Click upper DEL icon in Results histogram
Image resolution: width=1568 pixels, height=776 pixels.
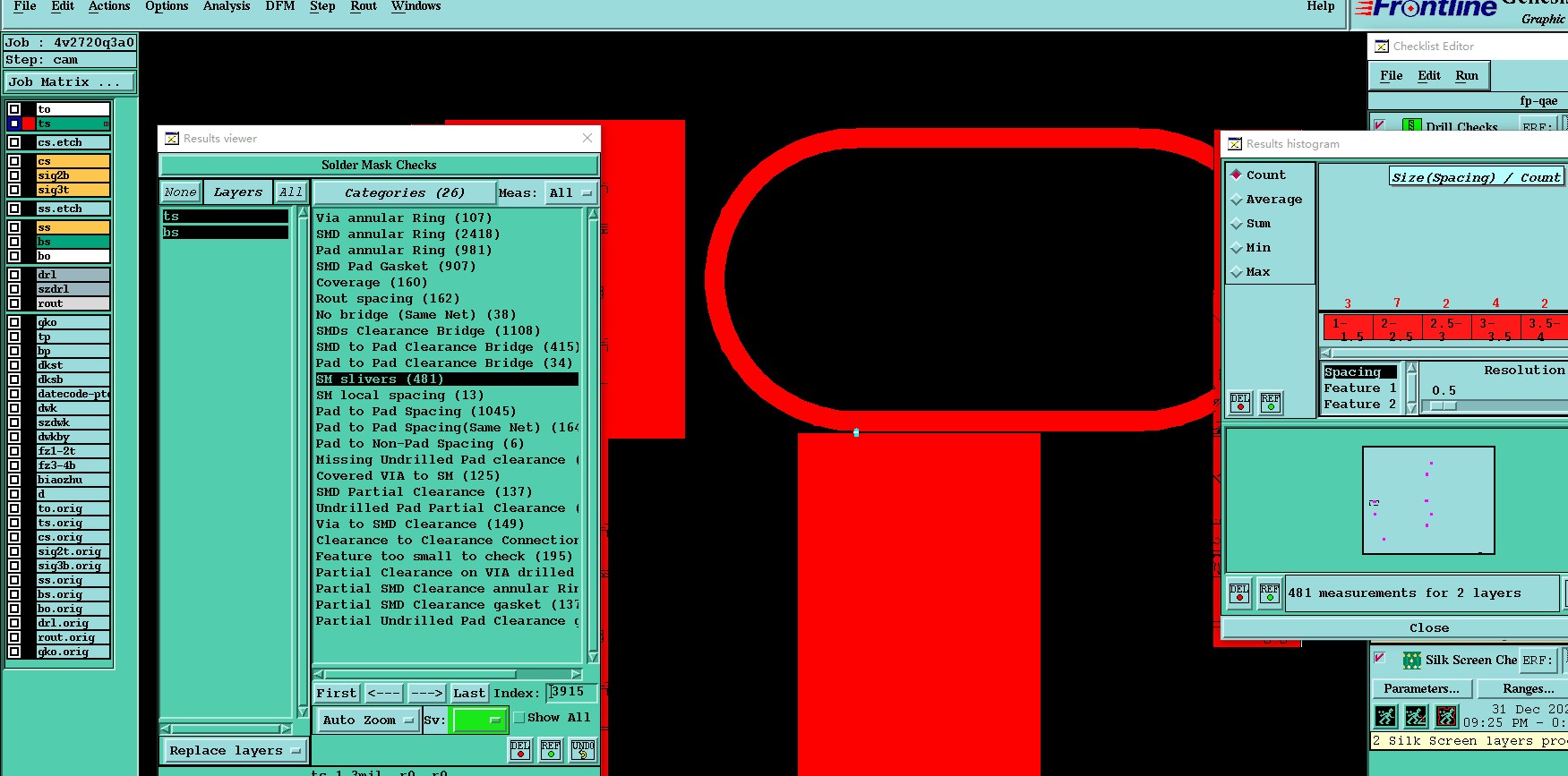(1240, 403)
